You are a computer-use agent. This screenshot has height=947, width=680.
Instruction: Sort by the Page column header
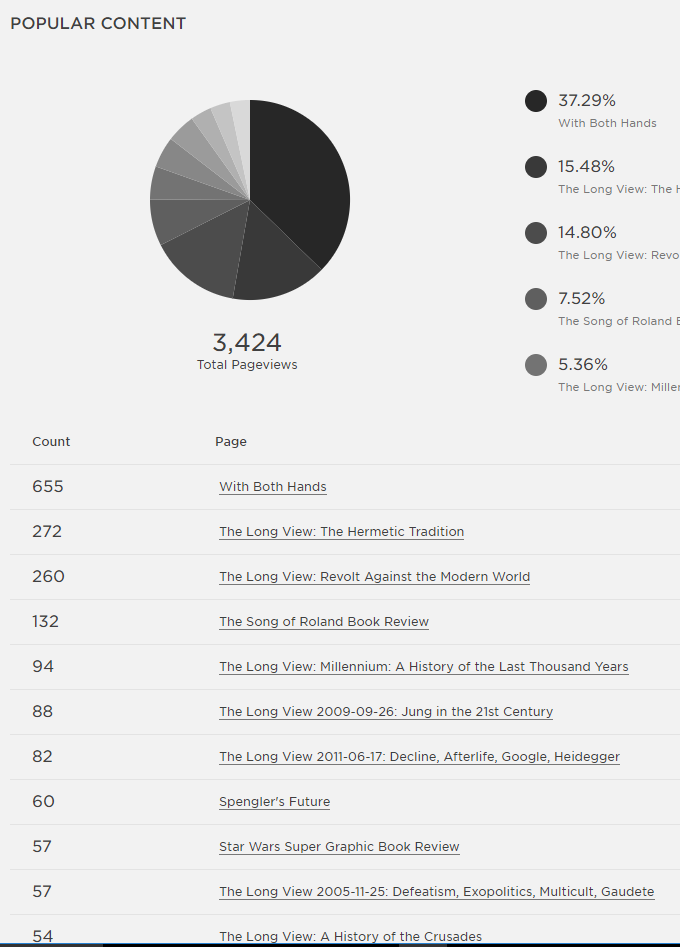point(231,441)
